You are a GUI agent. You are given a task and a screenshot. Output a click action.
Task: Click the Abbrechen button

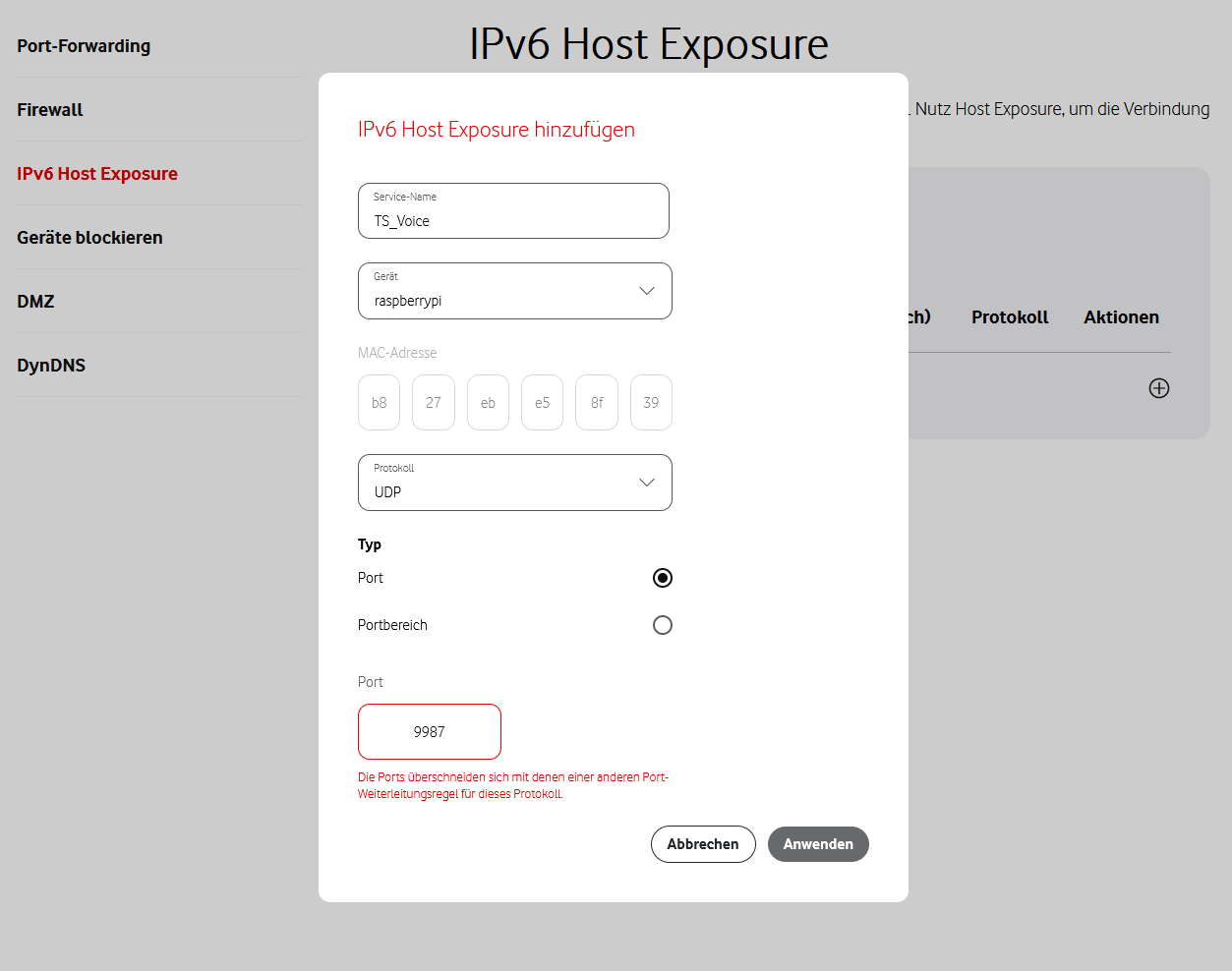[x=703, y=844]
